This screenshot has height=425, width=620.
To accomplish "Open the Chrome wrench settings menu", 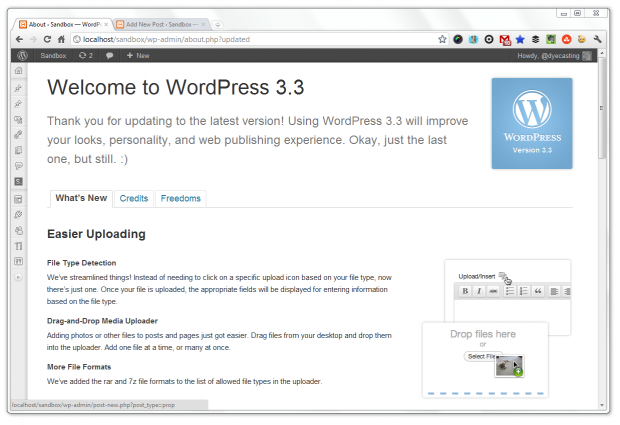I will pos(598,39).
